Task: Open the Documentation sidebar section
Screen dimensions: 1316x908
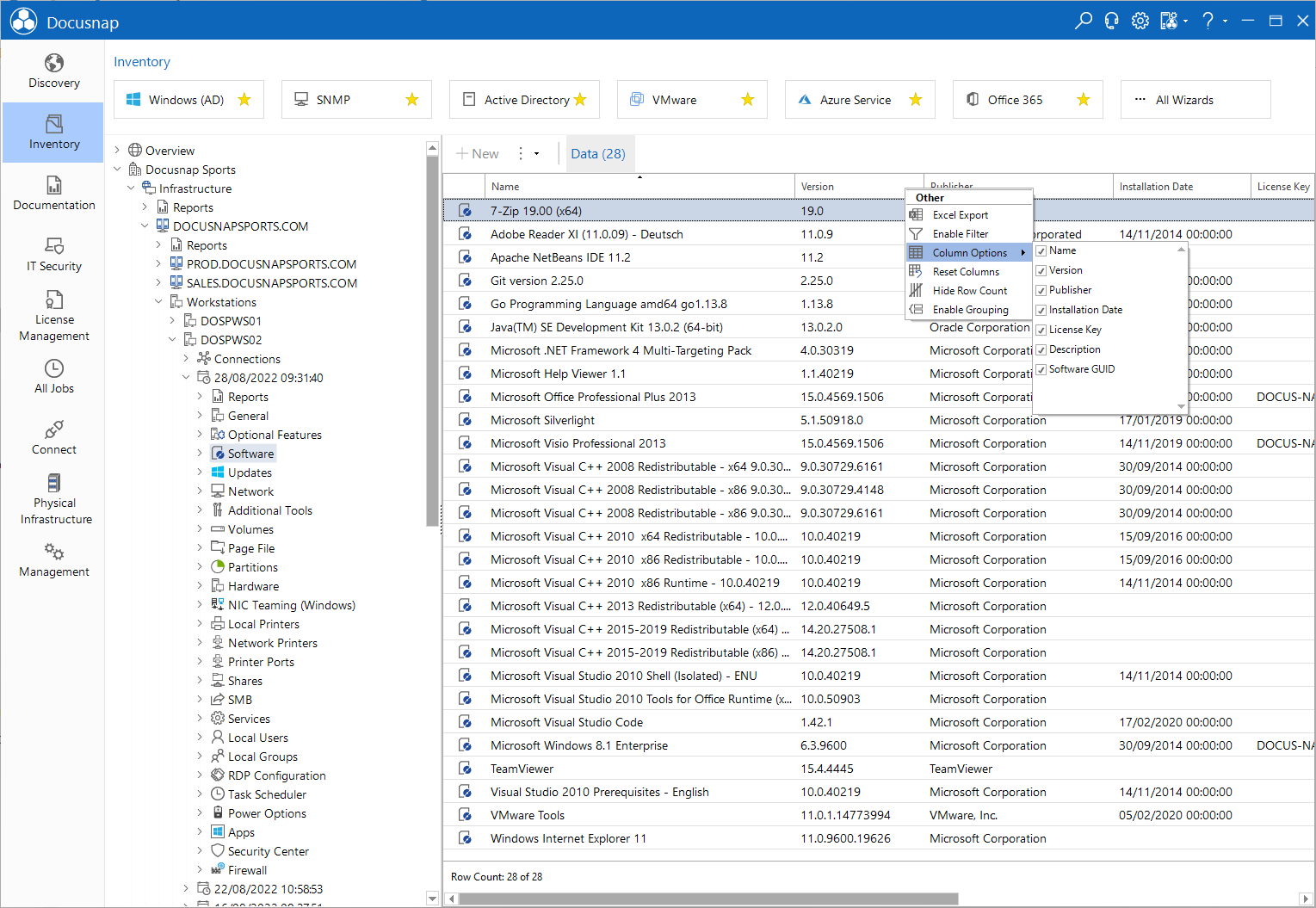Action: [53, 194]
